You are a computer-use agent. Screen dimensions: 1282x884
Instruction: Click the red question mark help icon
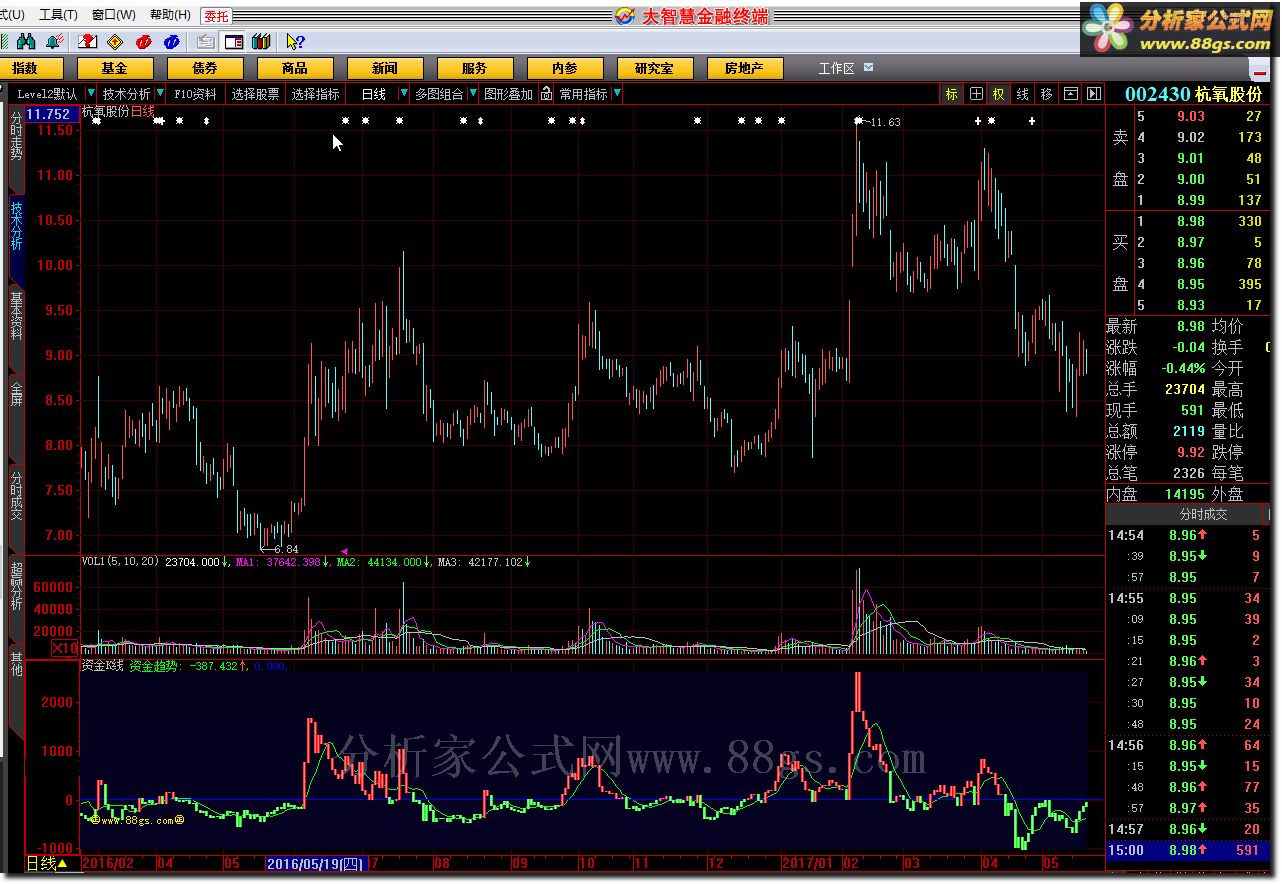[x=88, y=41]
